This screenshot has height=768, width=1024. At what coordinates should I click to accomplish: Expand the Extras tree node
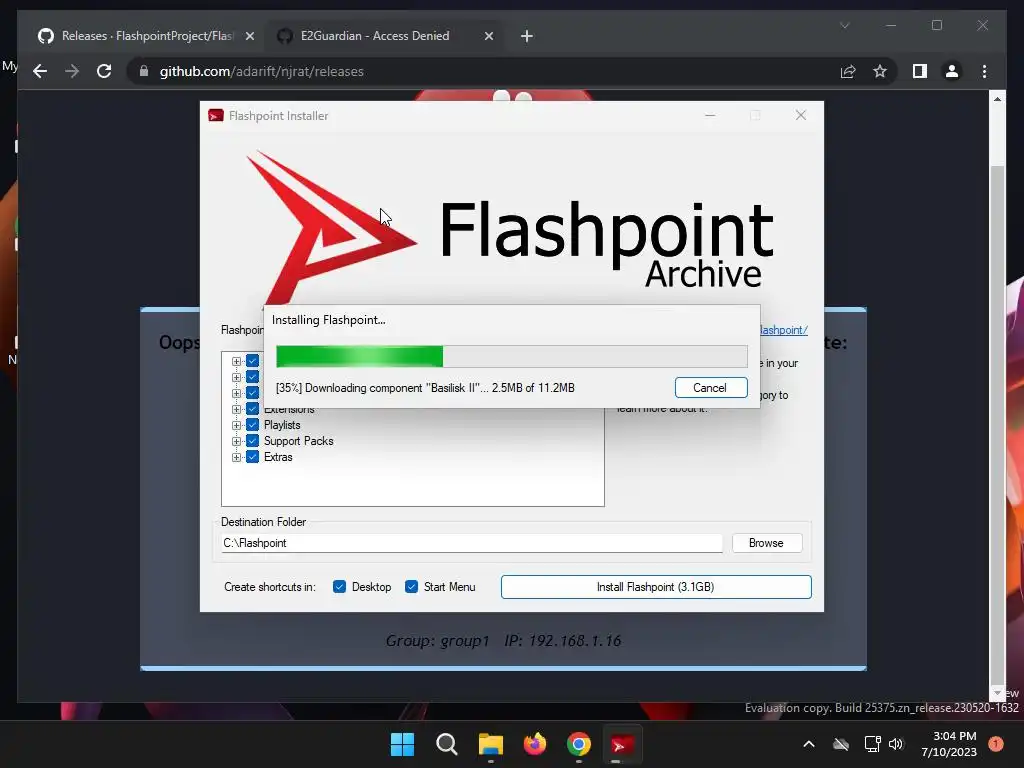(x=236, y=457)
